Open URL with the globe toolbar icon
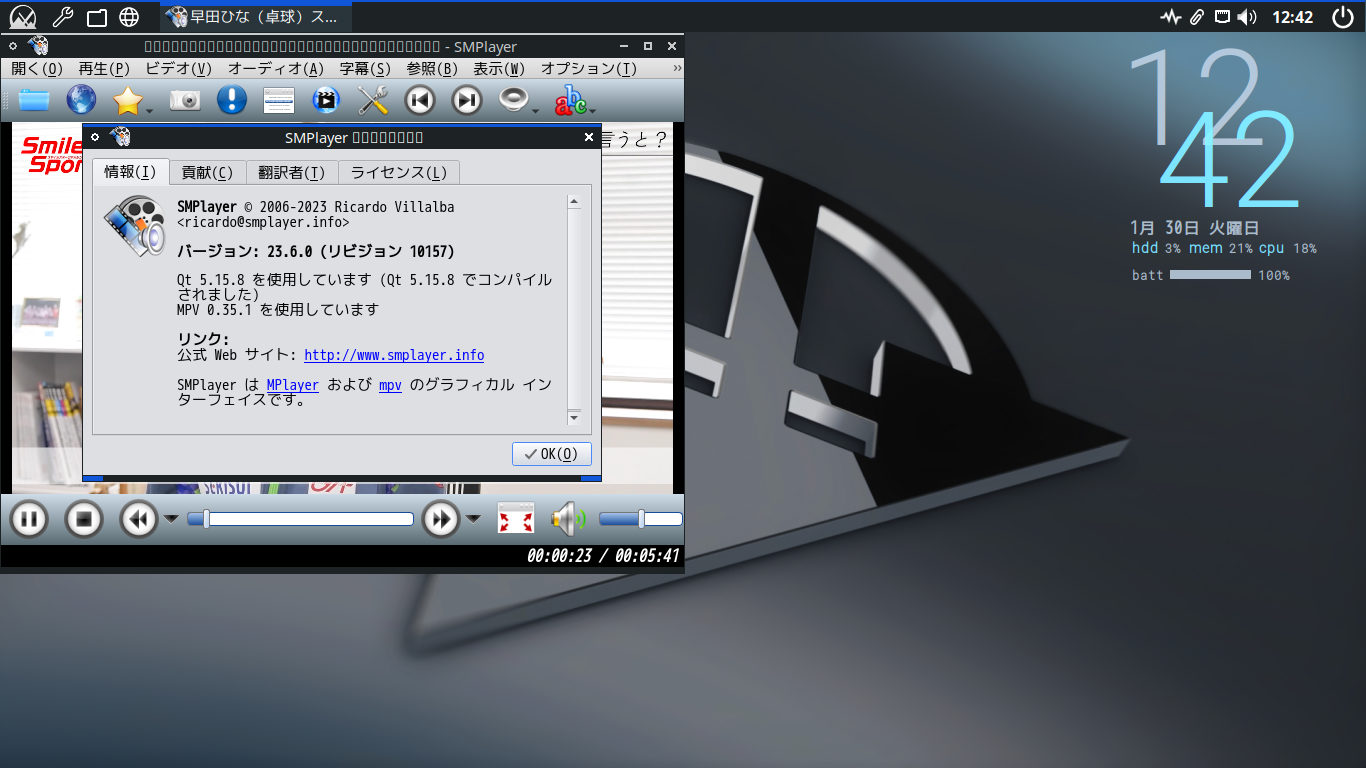 pyautogui.click(x=81, y=100)
